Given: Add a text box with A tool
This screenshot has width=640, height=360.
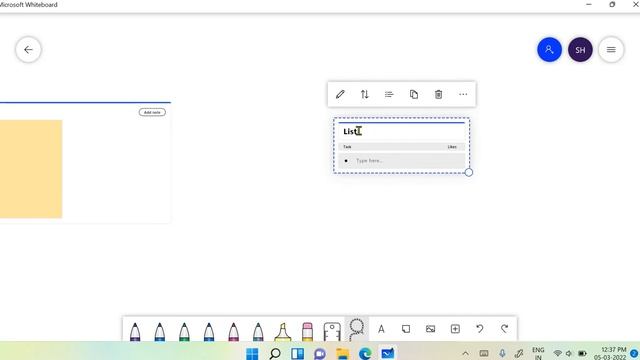Looking at the screenshot, I should [381, 329].
